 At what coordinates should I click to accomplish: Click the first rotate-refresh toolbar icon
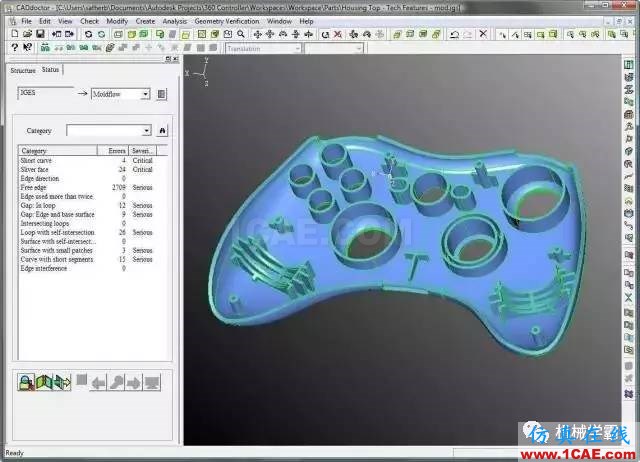(x=88, y=34)
